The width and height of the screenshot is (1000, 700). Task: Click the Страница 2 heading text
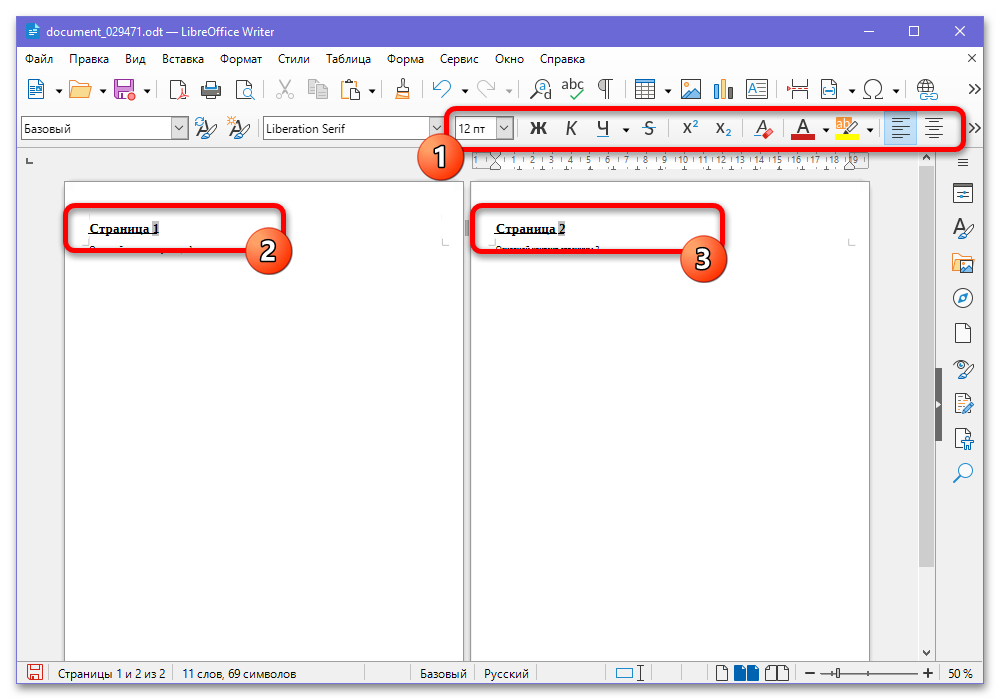click(531, 229)
